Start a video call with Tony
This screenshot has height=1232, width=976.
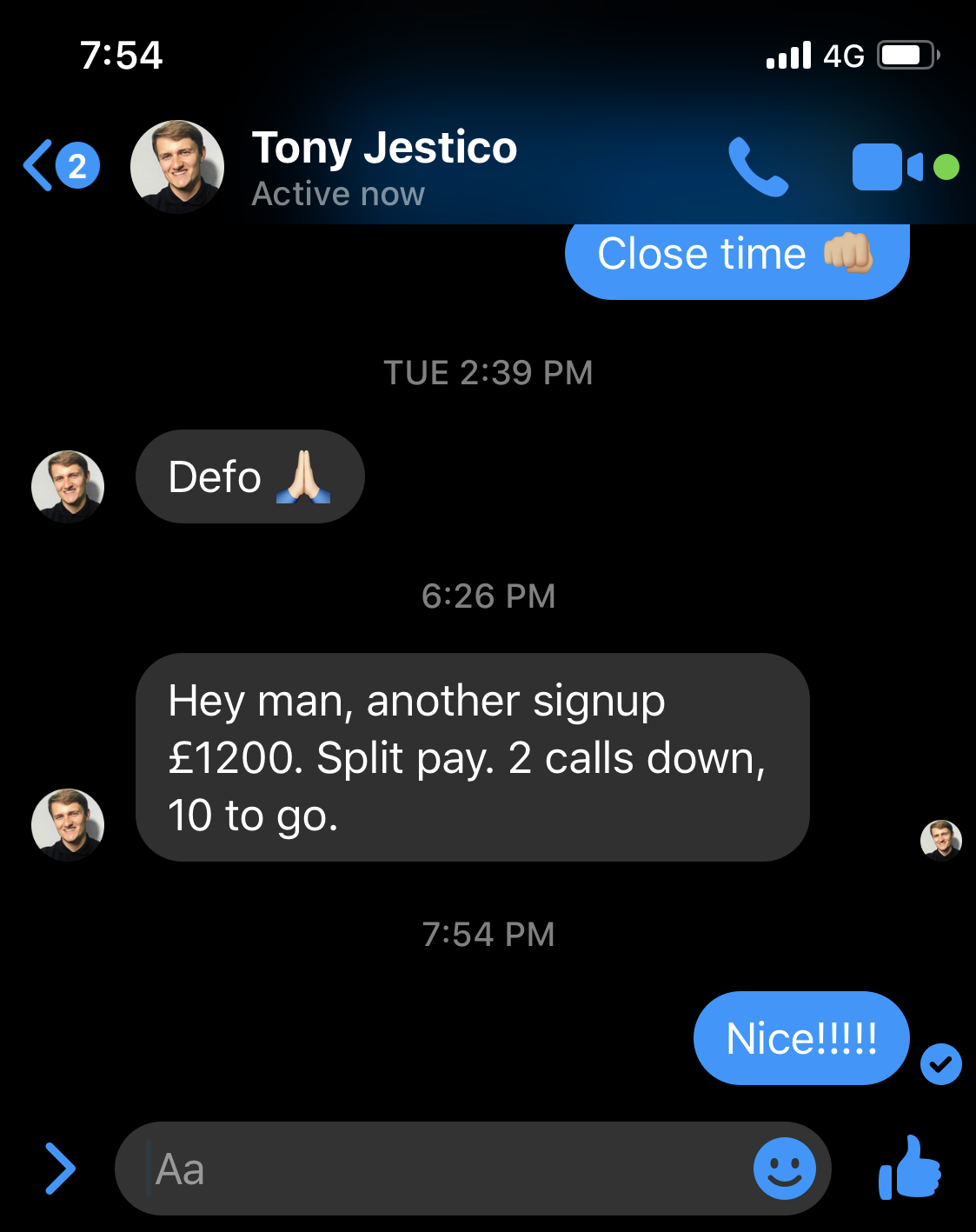[x=887, y=166]
